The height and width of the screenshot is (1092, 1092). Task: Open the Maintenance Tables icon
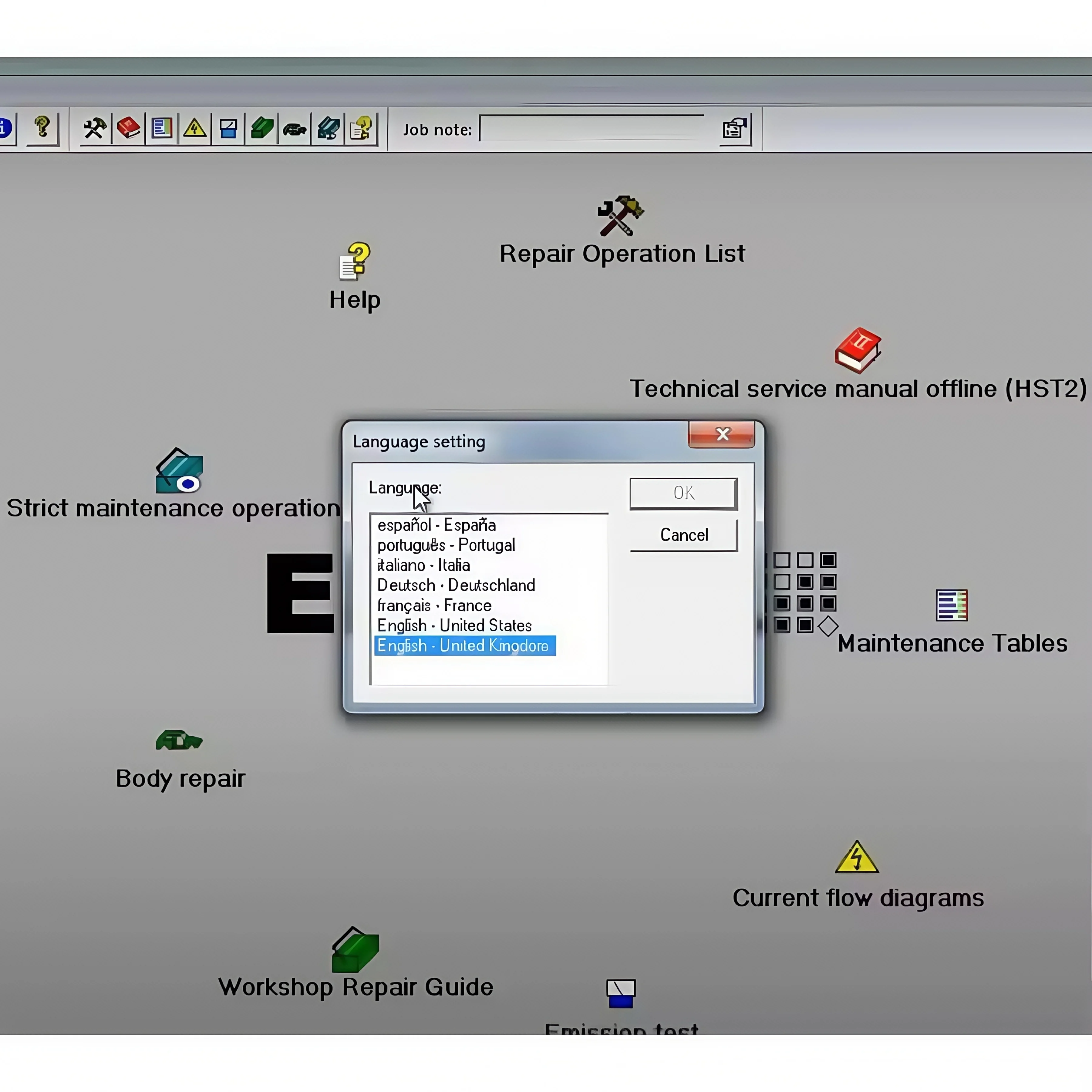951,605
